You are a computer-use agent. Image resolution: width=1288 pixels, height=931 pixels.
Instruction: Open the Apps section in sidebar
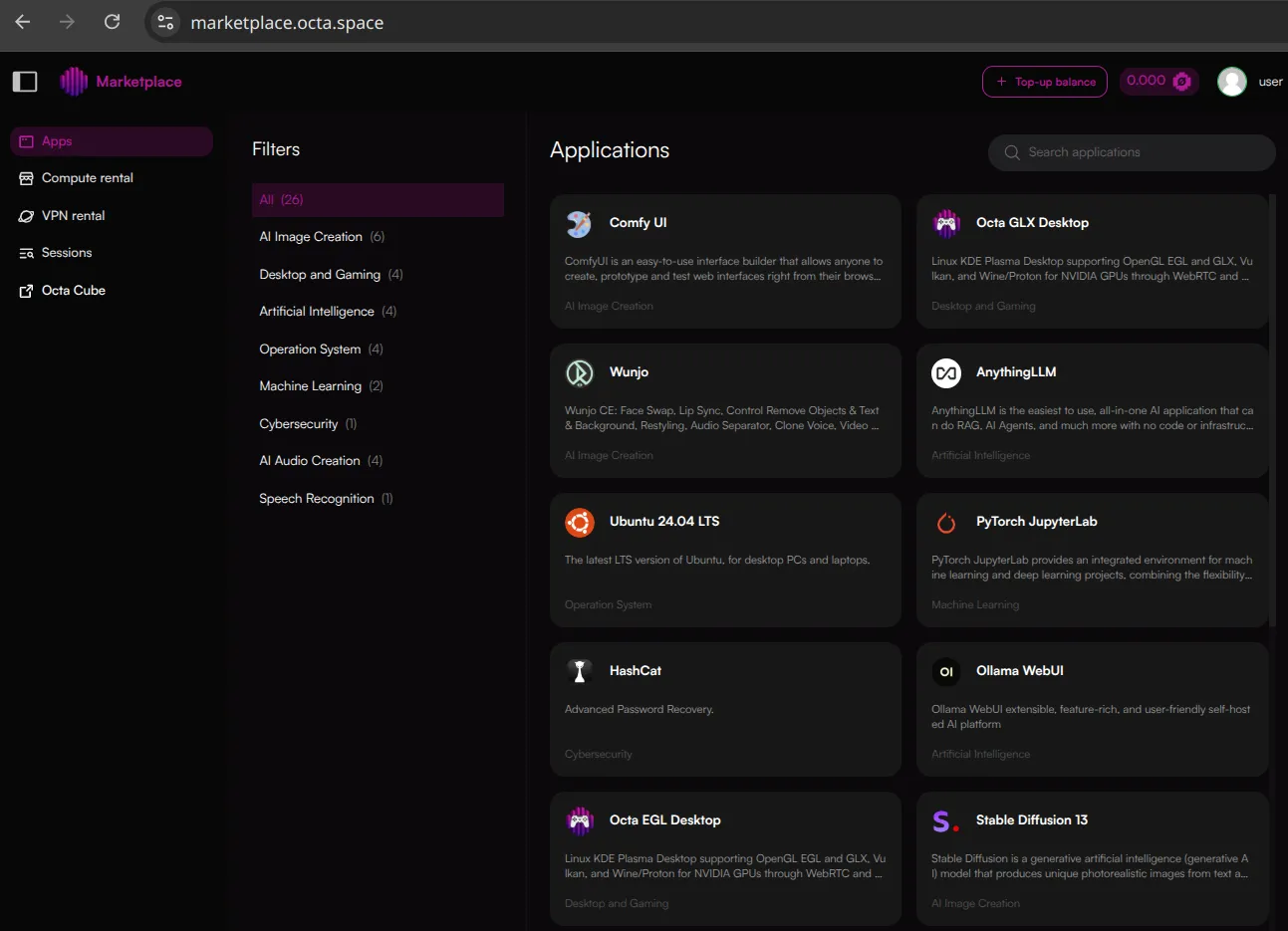click(112, 141)
